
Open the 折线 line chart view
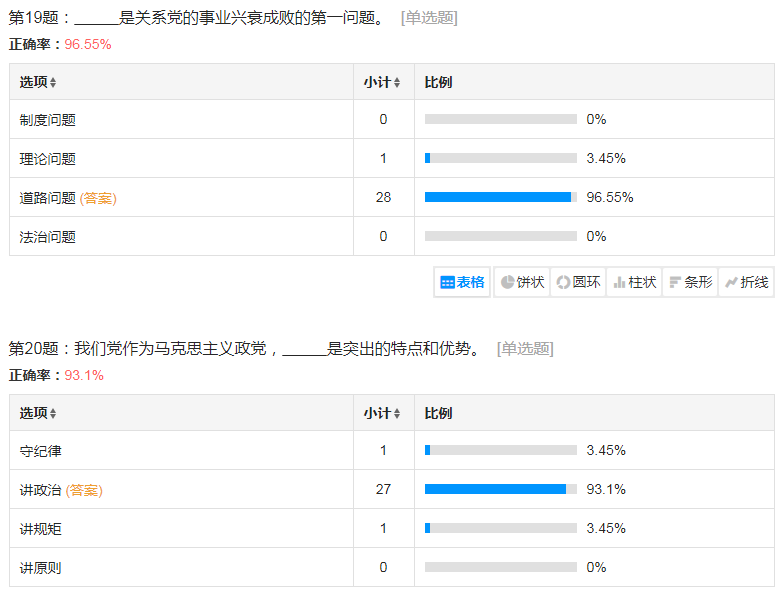point(746,282)
